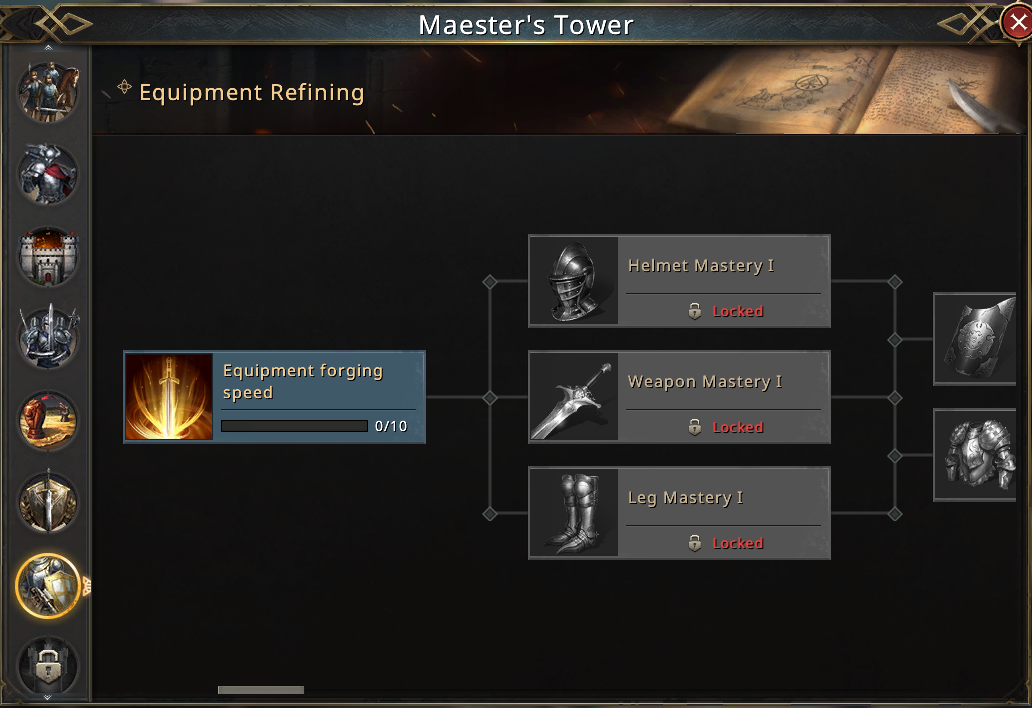1032x708 pixels.
Task: Click the locked padlock category icon
Action: (48, 667)
